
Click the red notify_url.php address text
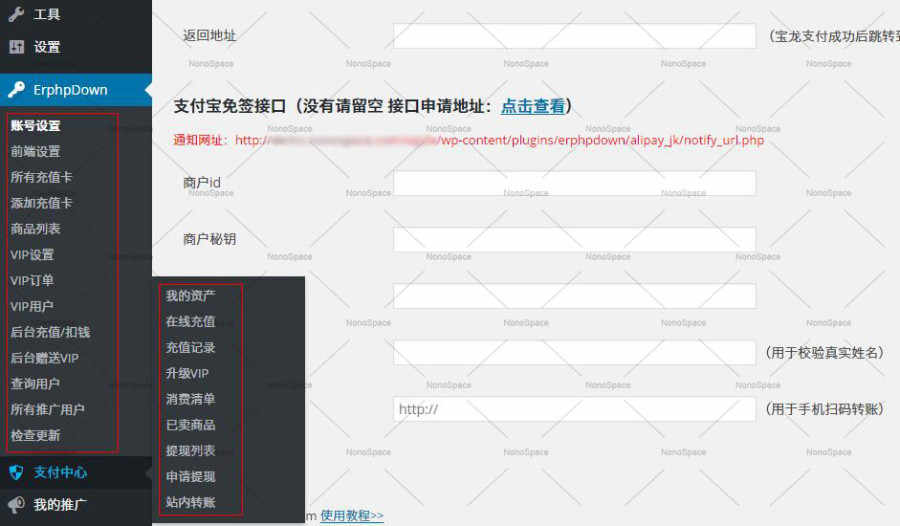pos(499,140)
